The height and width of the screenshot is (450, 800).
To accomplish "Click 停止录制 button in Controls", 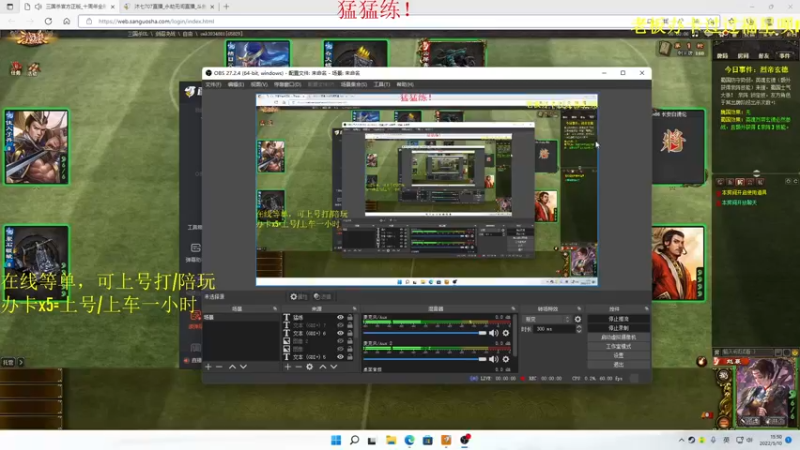I will click(618, 328).
